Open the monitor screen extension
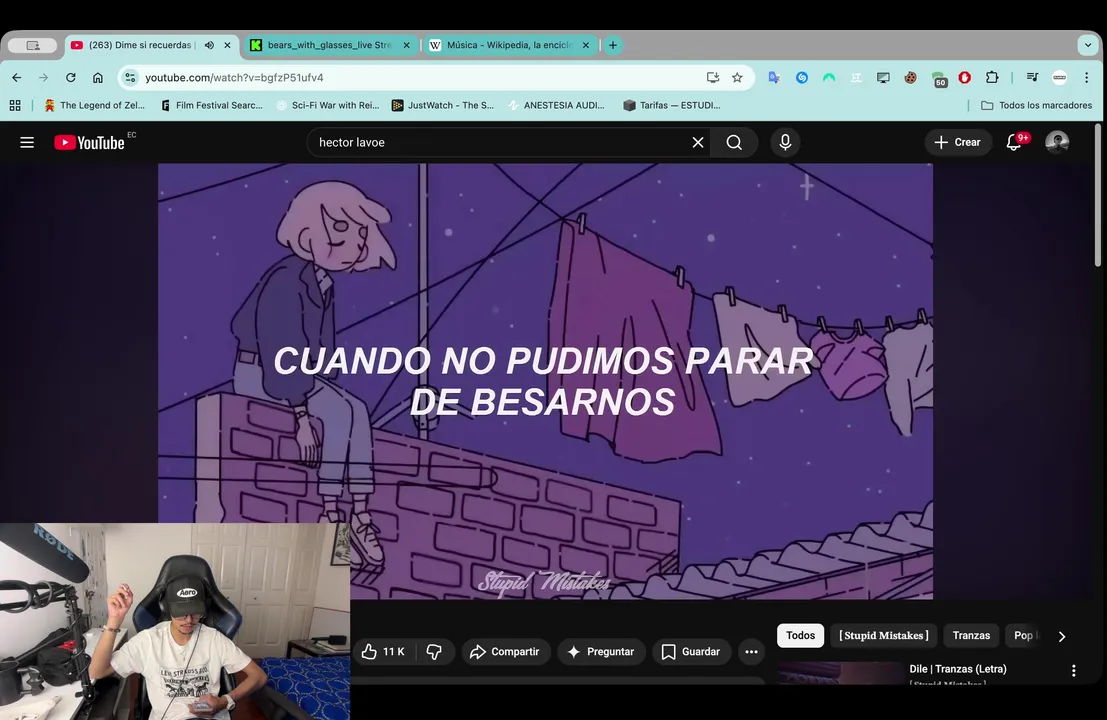The height and width of the screenshot is (720, 1107). coord(883,78)
